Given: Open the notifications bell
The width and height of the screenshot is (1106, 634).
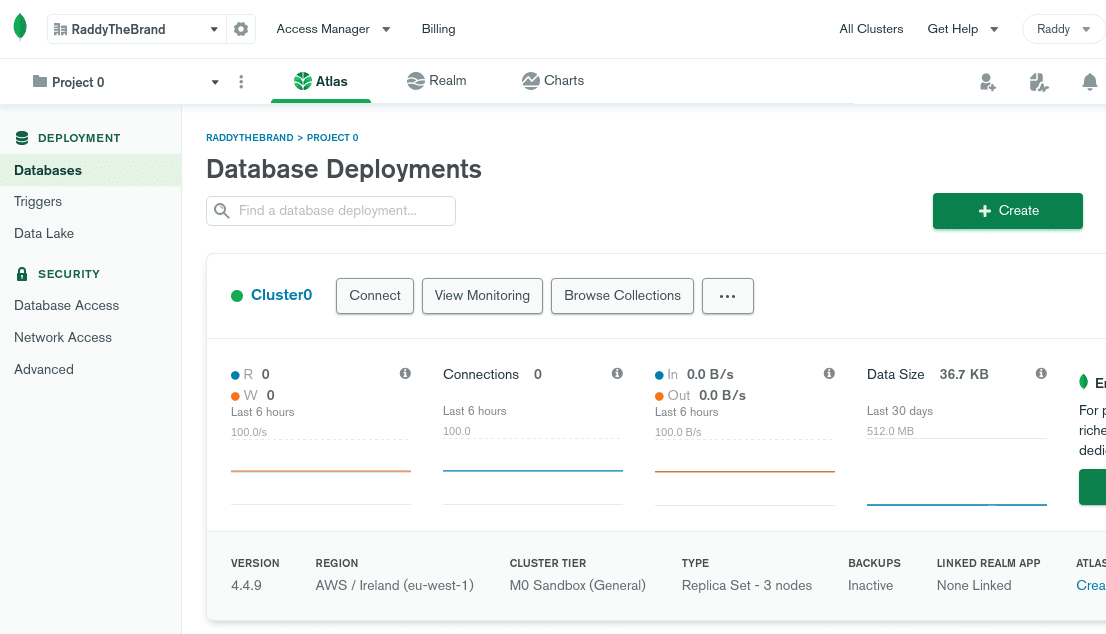Looking at the screenshot, I should pos(1090,82).
